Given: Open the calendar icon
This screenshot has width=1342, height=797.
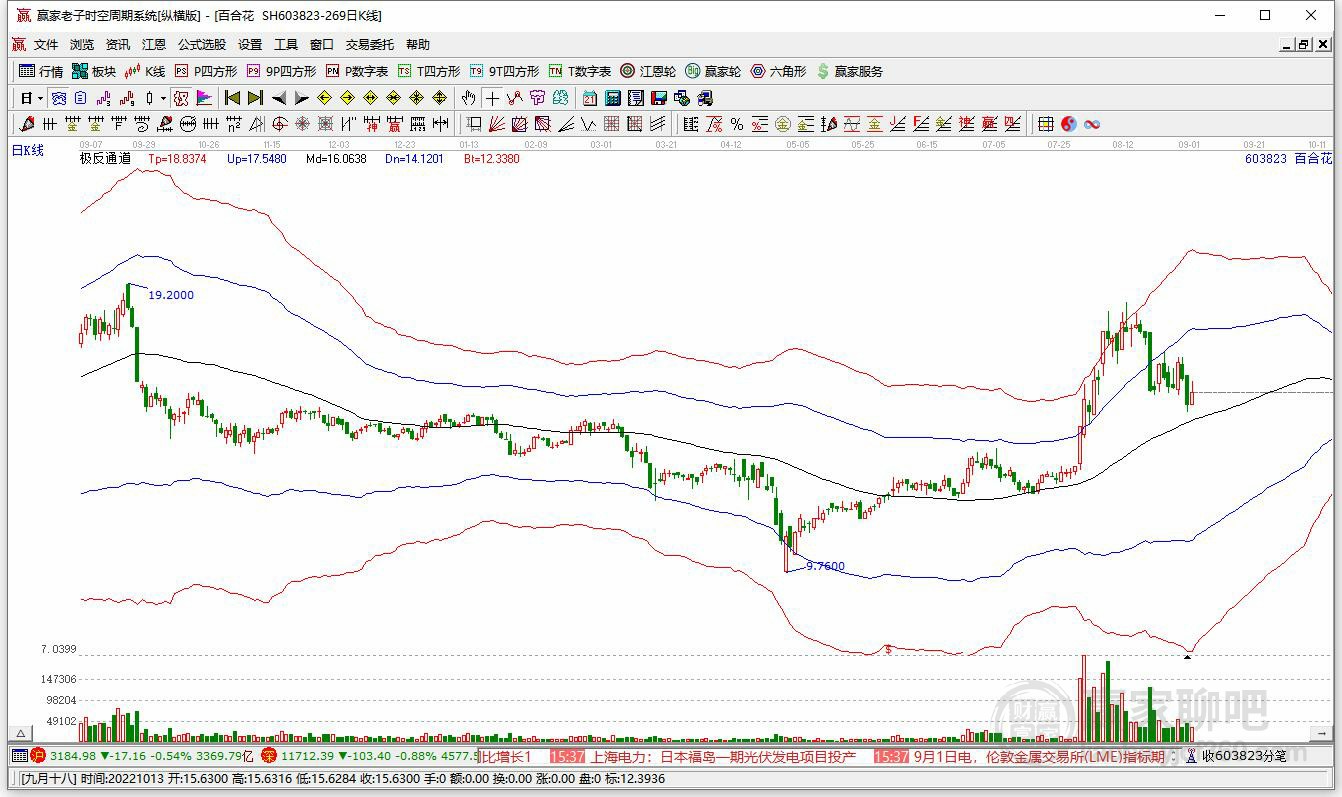Looking at the screenshot, I should click(x=590, y=98).
